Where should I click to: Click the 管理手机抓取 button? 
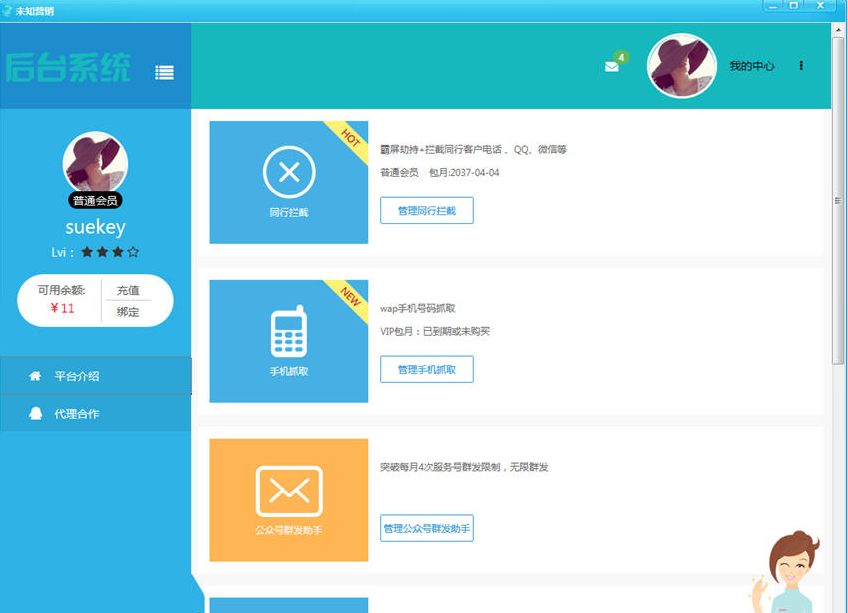click(x=427, y=370)
